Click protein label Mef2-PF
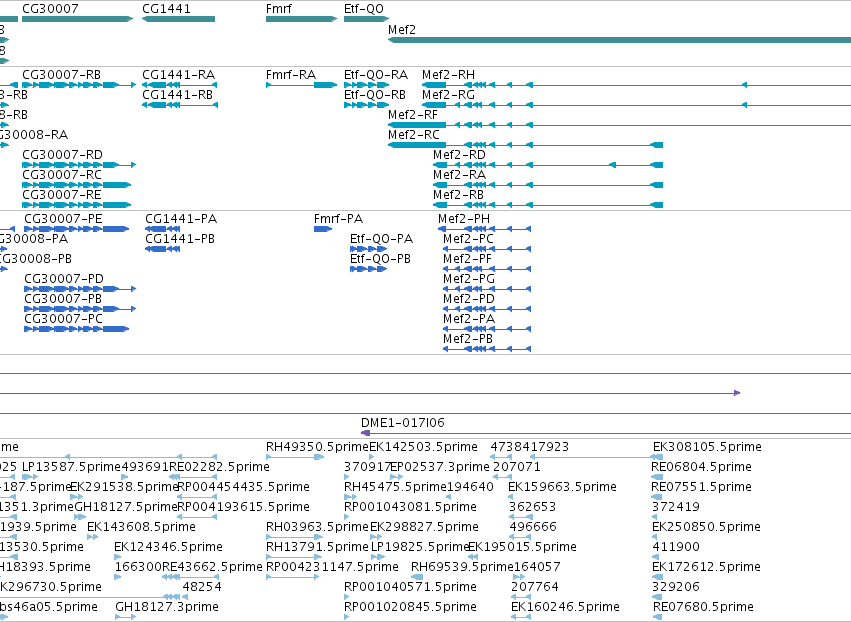 [x=467, y=259]
